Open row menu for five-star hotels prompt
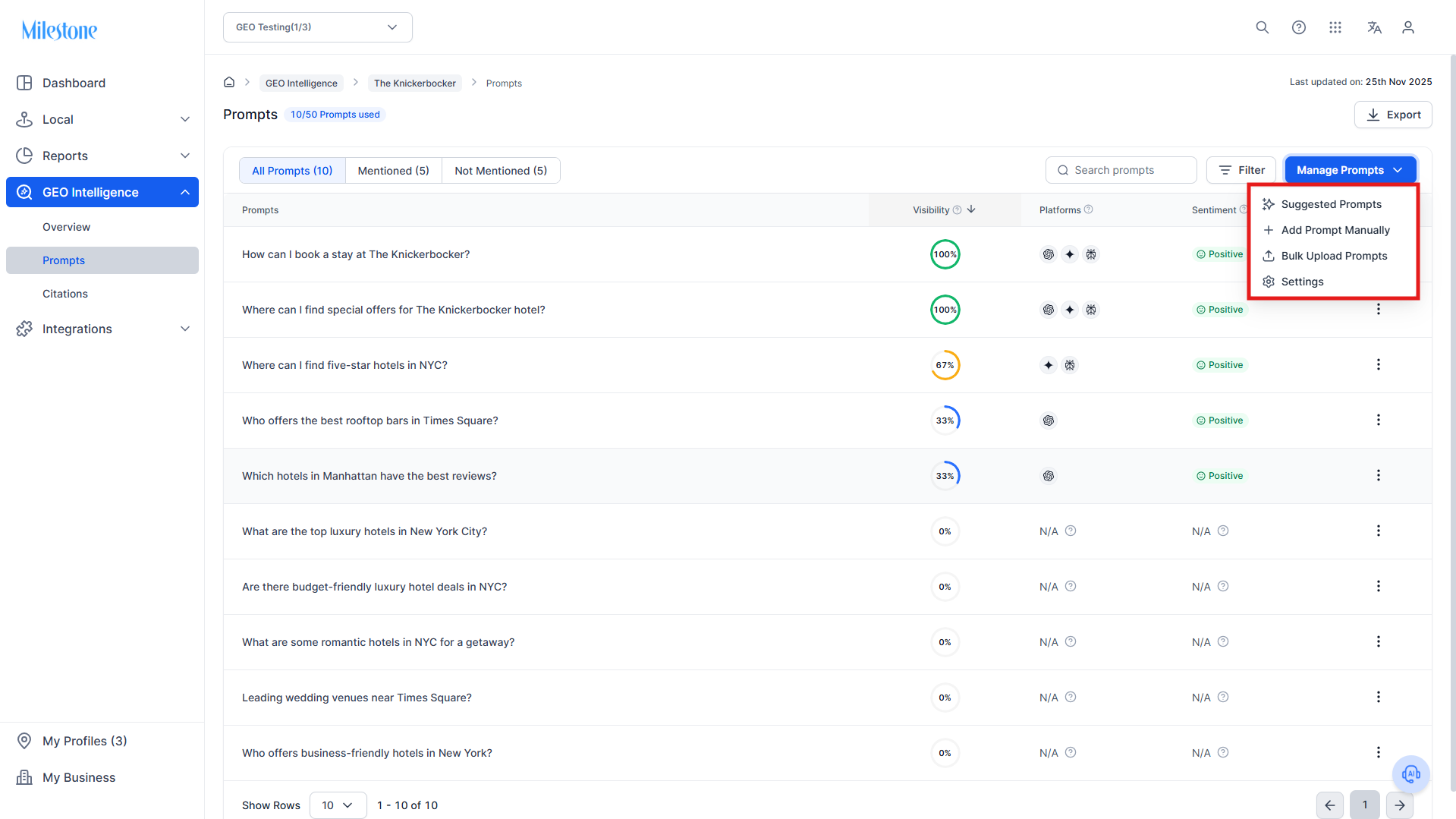Screen dimensions: 1456x819 click(1379, 365)
